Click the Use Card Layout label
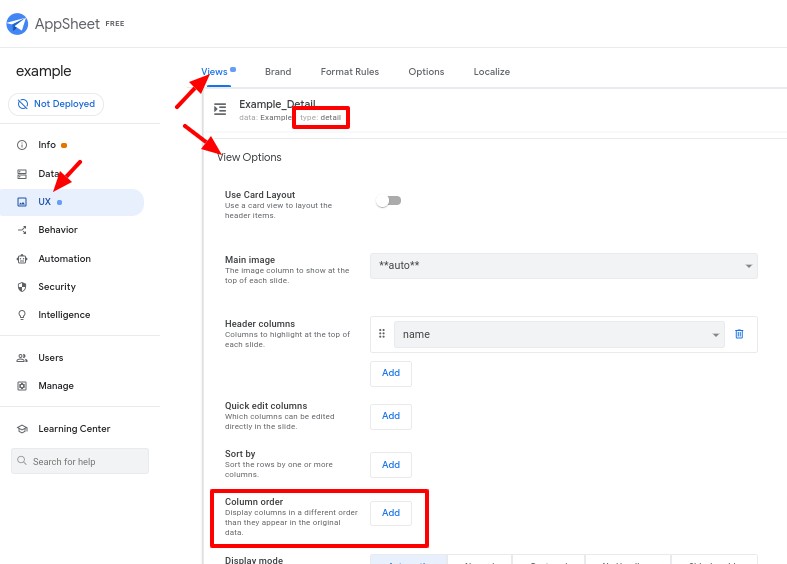The width and height of the screenshot is (787, 564). click(260, 195)
